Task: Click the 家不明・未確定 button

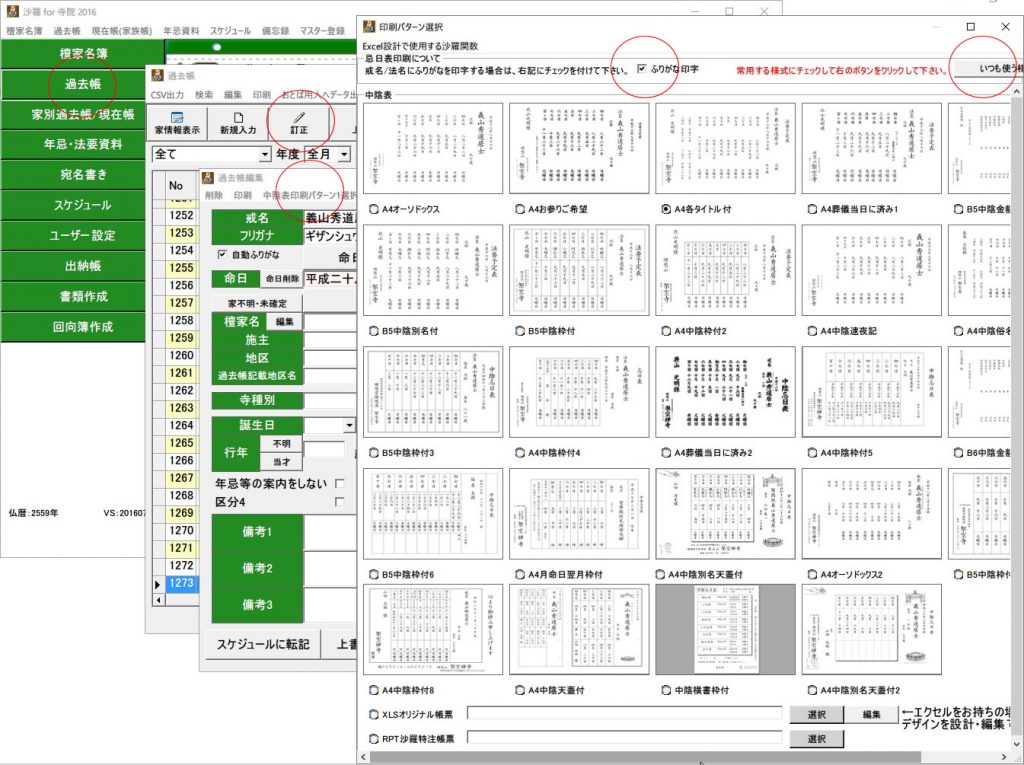Action: [x=257, y=303]
